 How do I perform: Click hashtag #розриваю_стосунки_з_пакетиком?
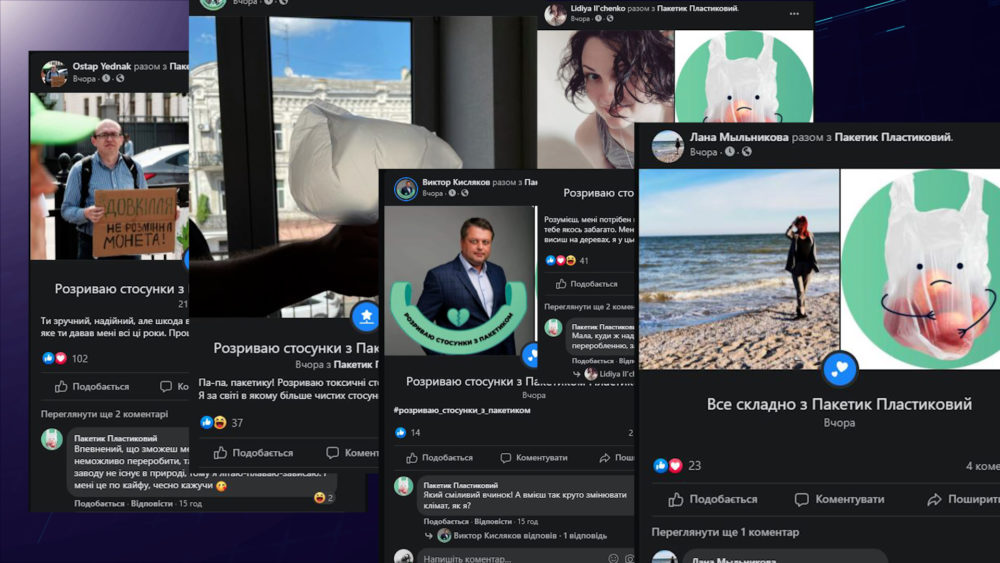pyautogui.click(x=462, y=411)
